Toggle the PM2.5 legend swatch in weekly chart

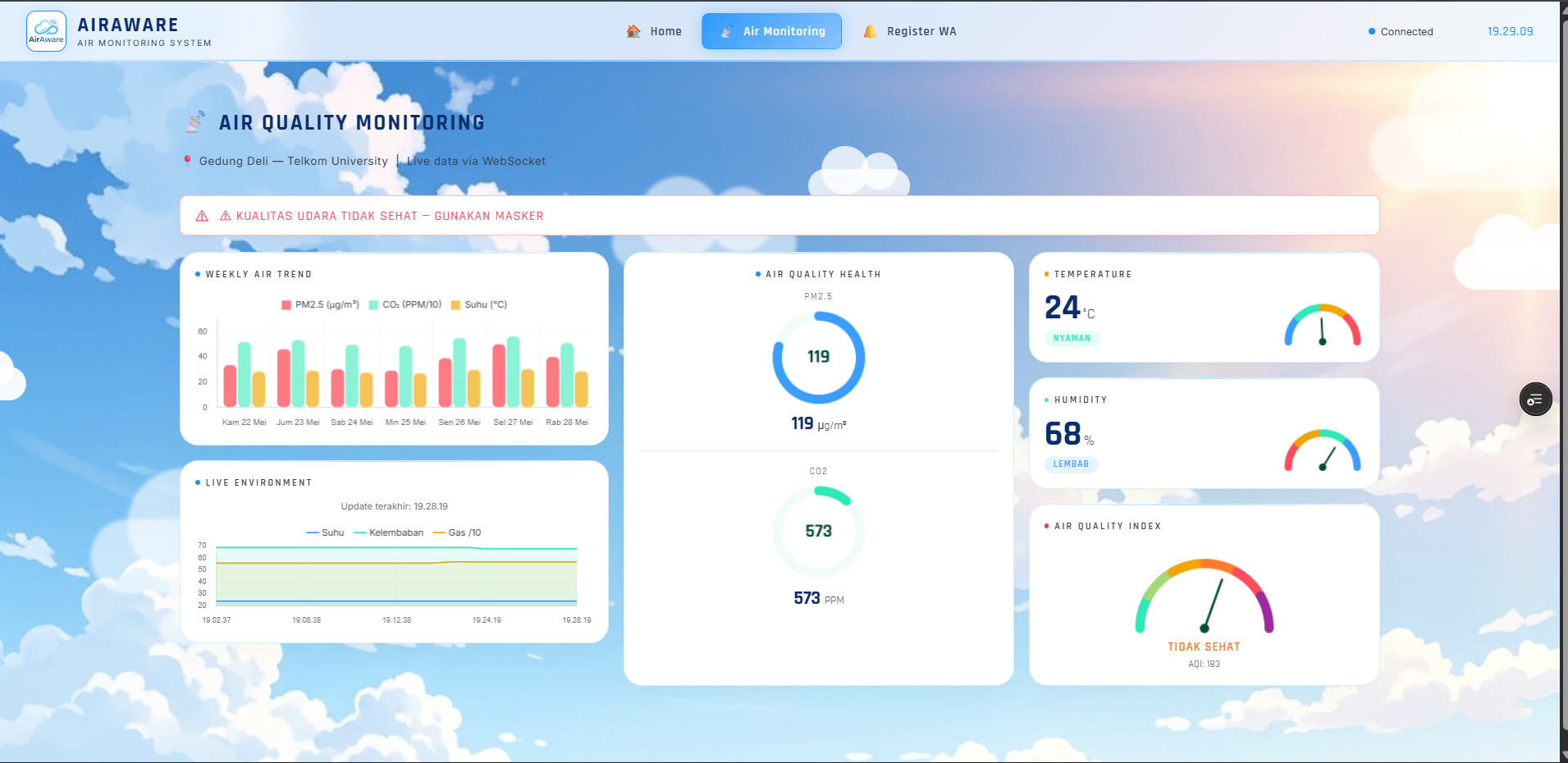tap(286, 304)
